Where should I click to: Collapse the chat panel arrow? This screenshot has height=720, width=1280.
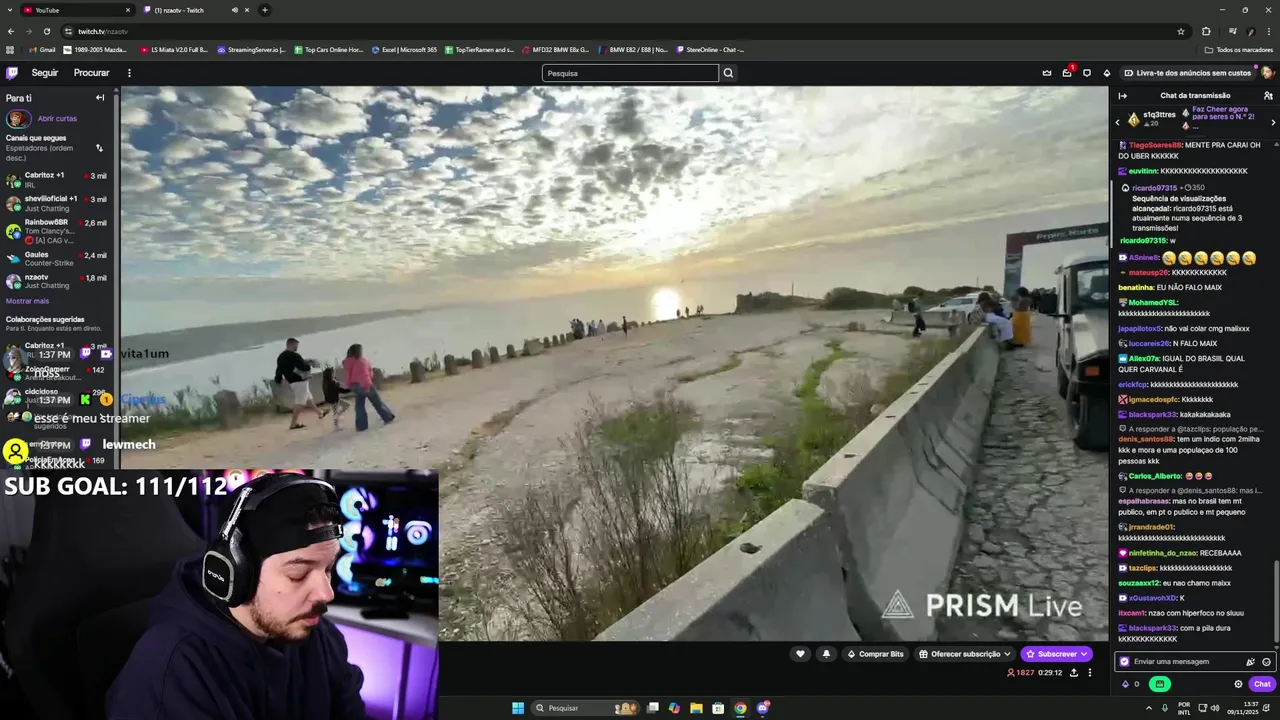point(1122,96)
